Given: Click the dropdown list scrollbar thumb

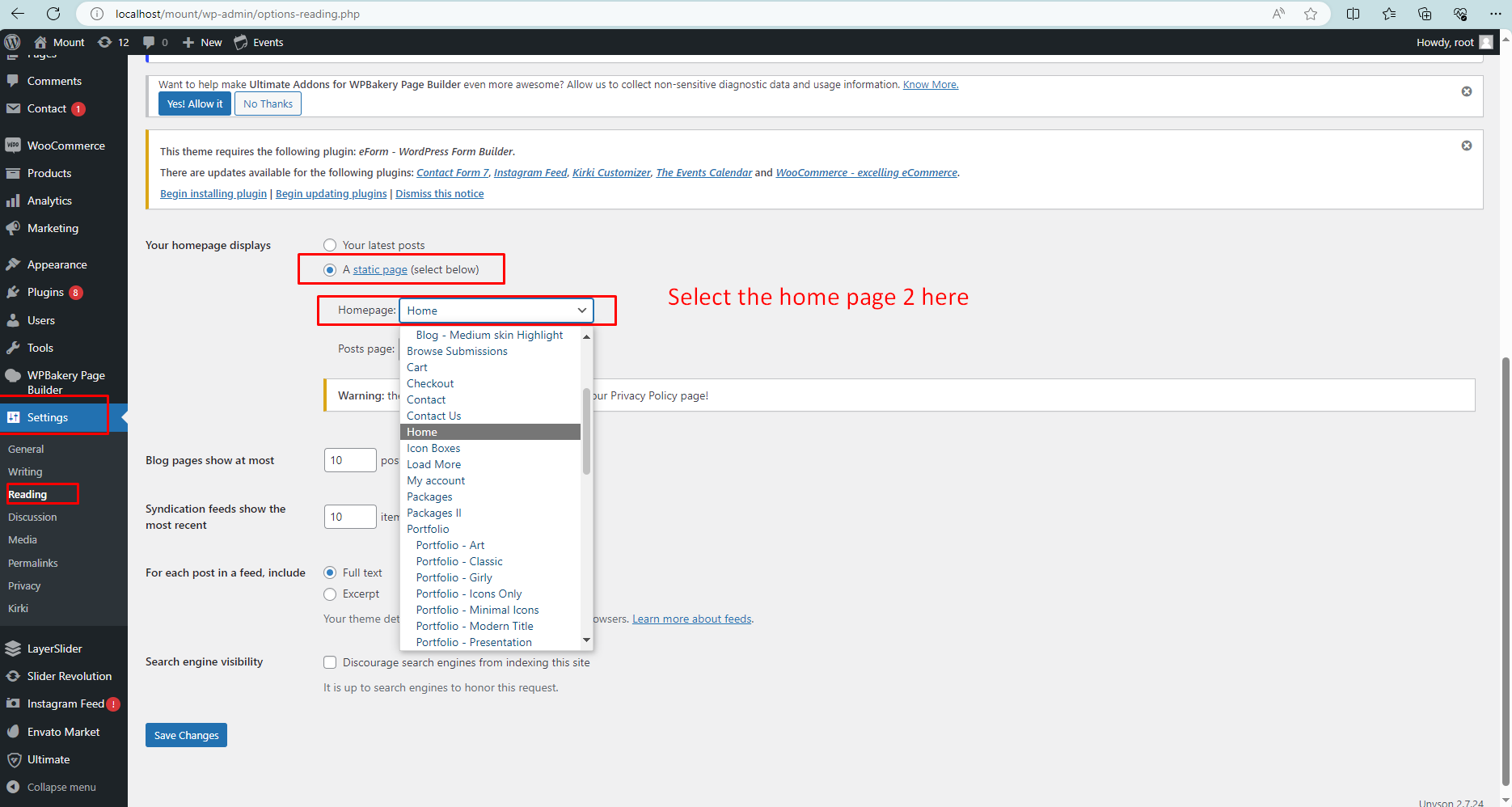Looking at the screenshot, I should (586, 431).
